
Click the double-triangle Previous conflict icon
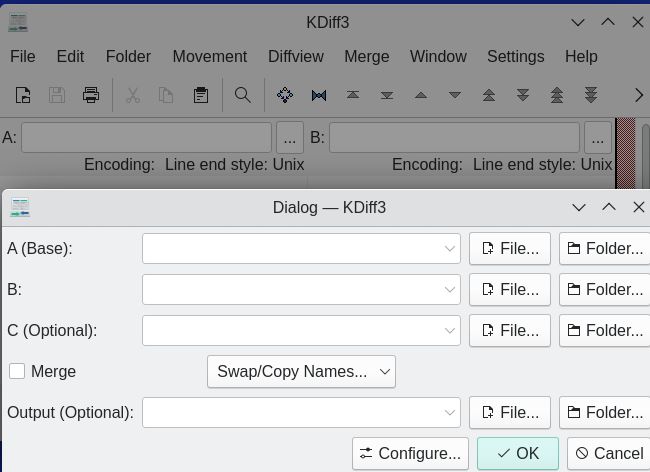(489, 95)
